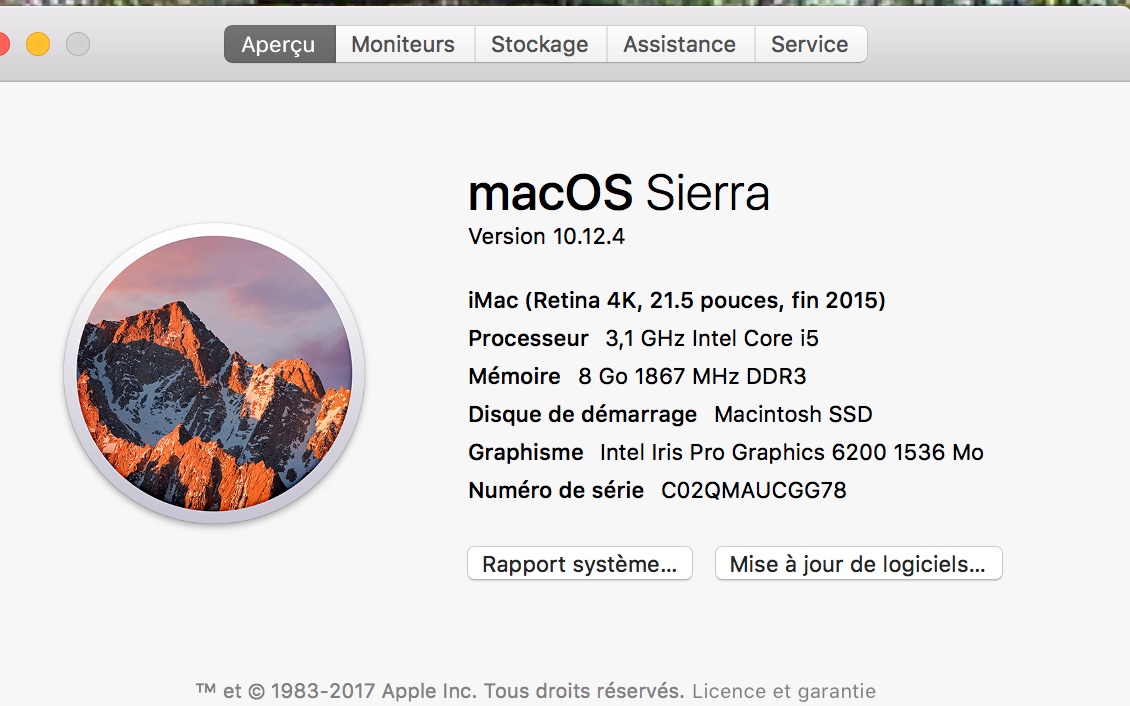Viewport: 1130px width, 706px height.
Task: Go to the Assistance tab
Action: coord(679,45)
